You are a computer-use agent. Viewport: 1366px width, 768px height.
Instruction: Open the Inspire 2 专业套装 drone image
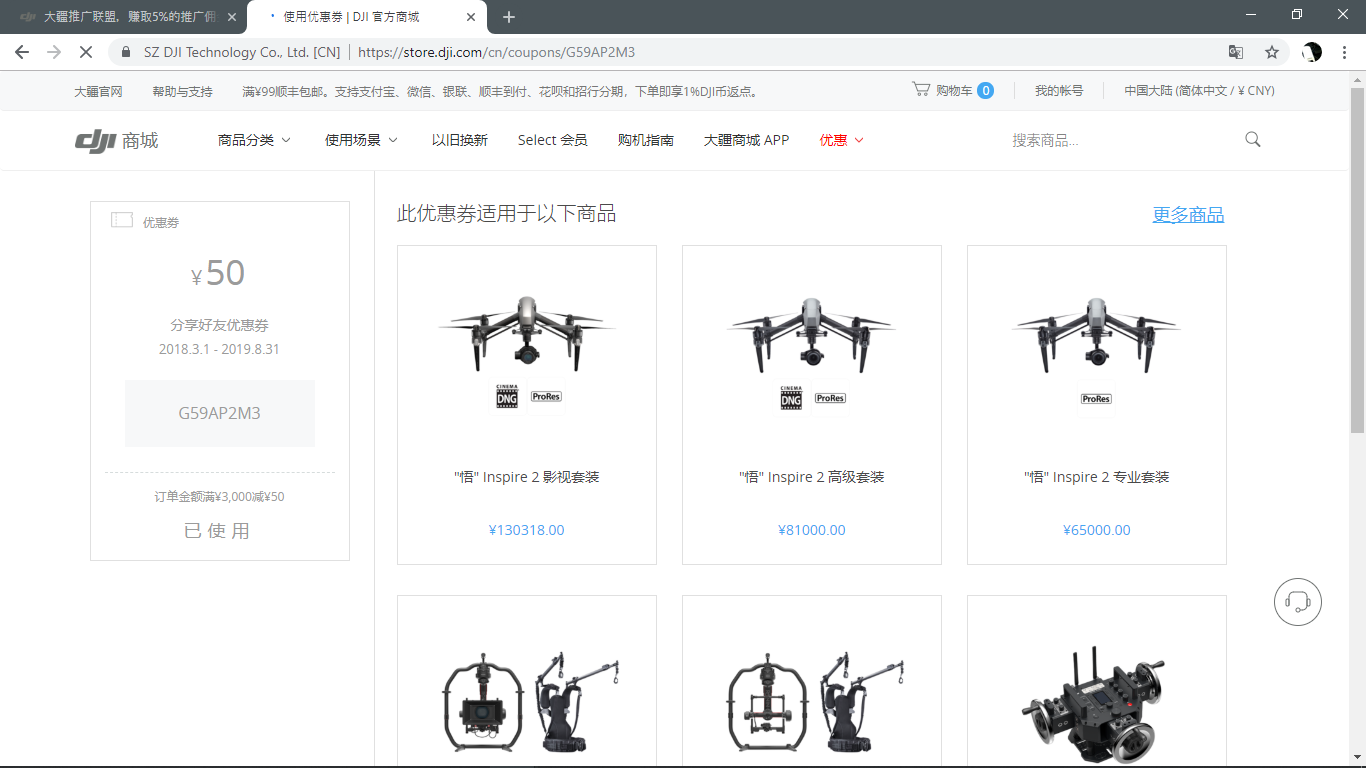[1097, 351]
